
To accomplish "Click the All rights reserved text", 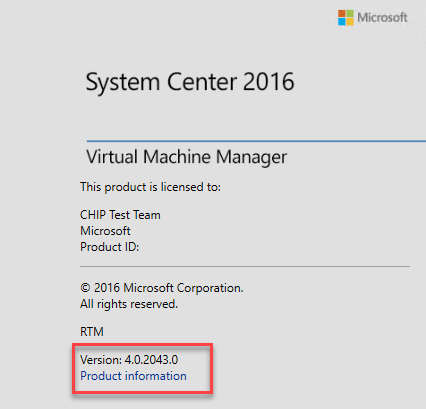I will 129,304.
